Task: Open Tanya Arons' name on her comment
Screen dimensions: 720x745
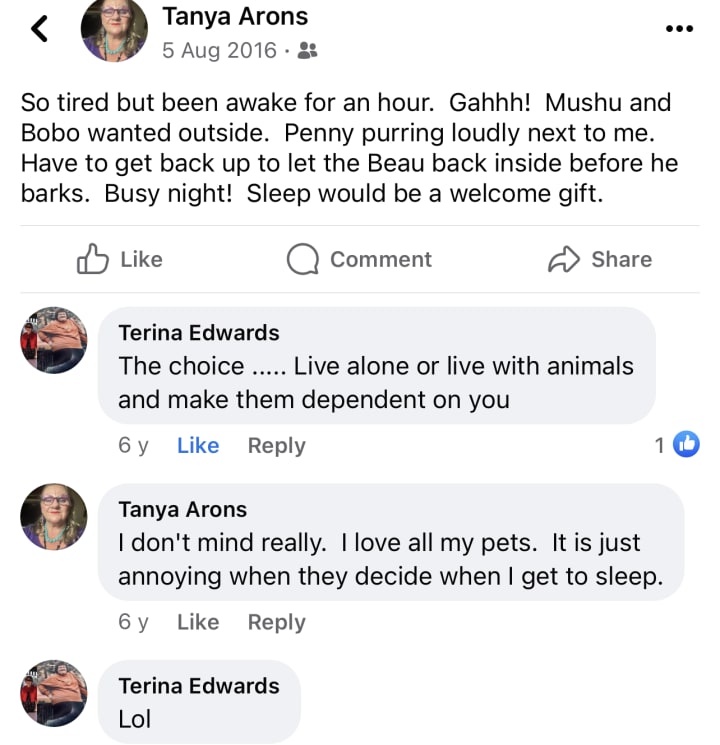Action: tap(183, 509)
